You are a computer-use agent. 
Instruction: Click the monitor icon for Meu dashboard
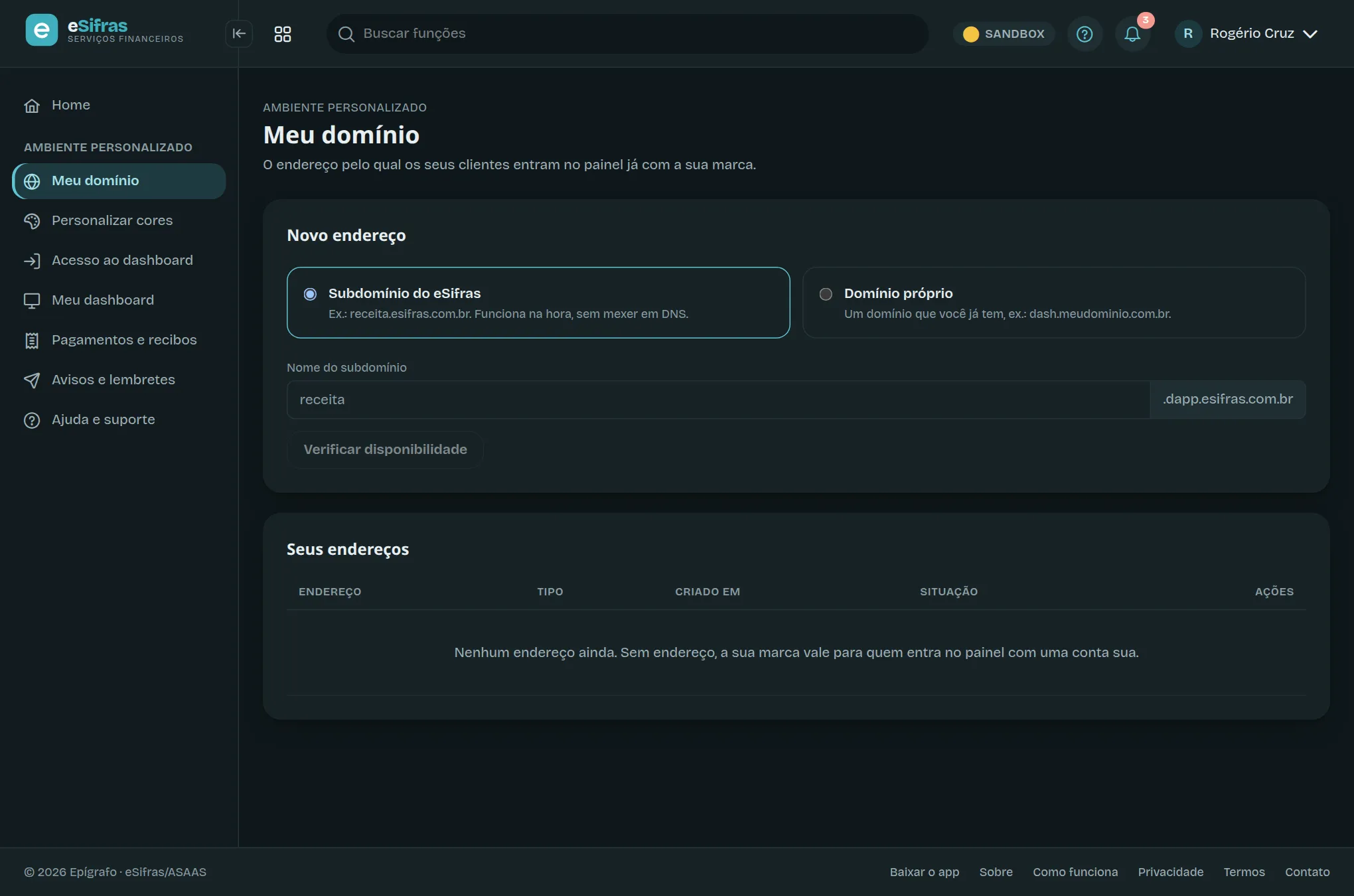coord(32,301)
